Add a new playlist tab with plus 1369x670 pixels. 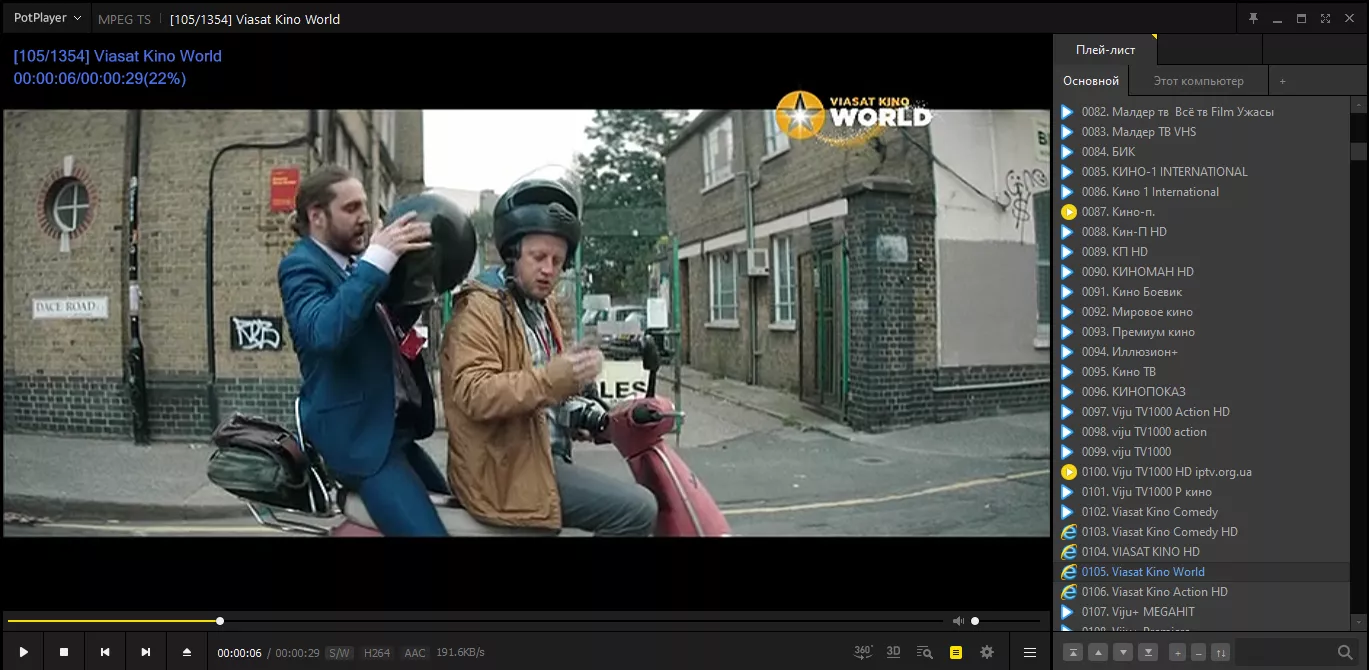pos(1283,81)
